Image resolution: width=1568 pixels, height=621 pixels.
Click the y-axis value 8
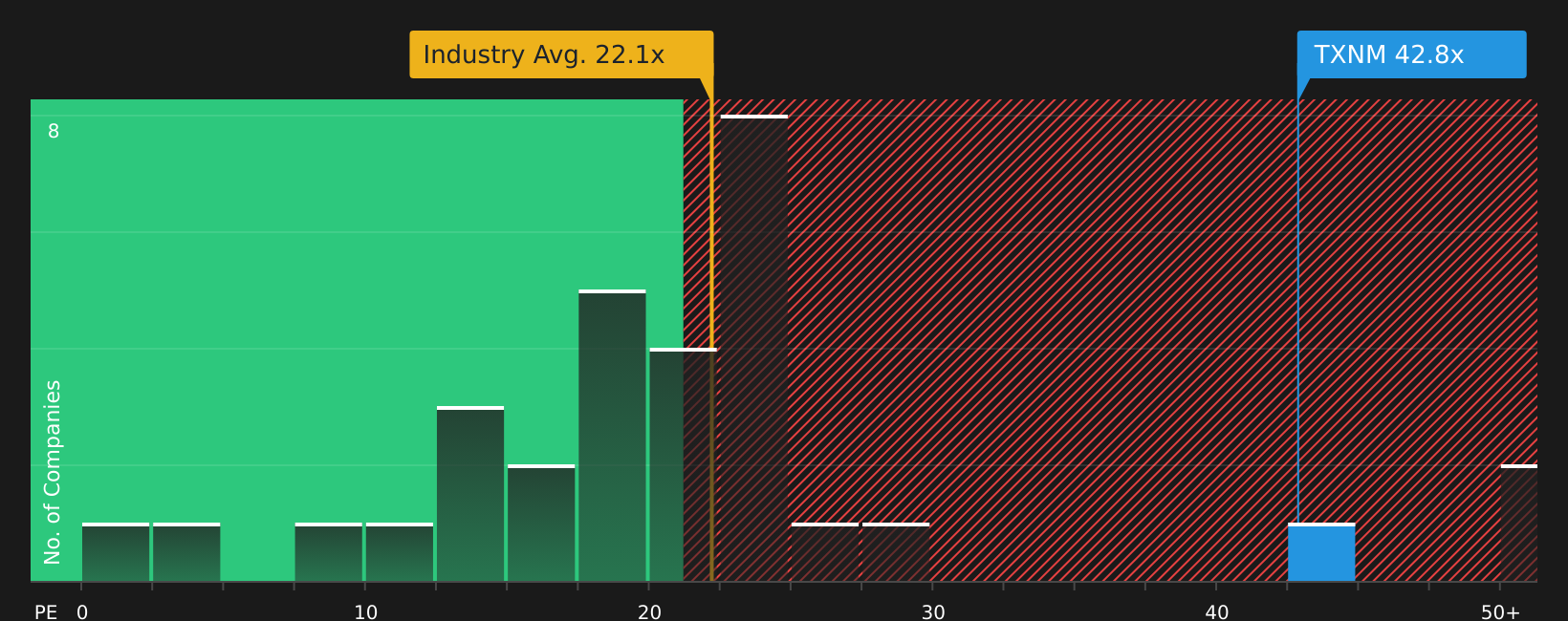point(54,132)
